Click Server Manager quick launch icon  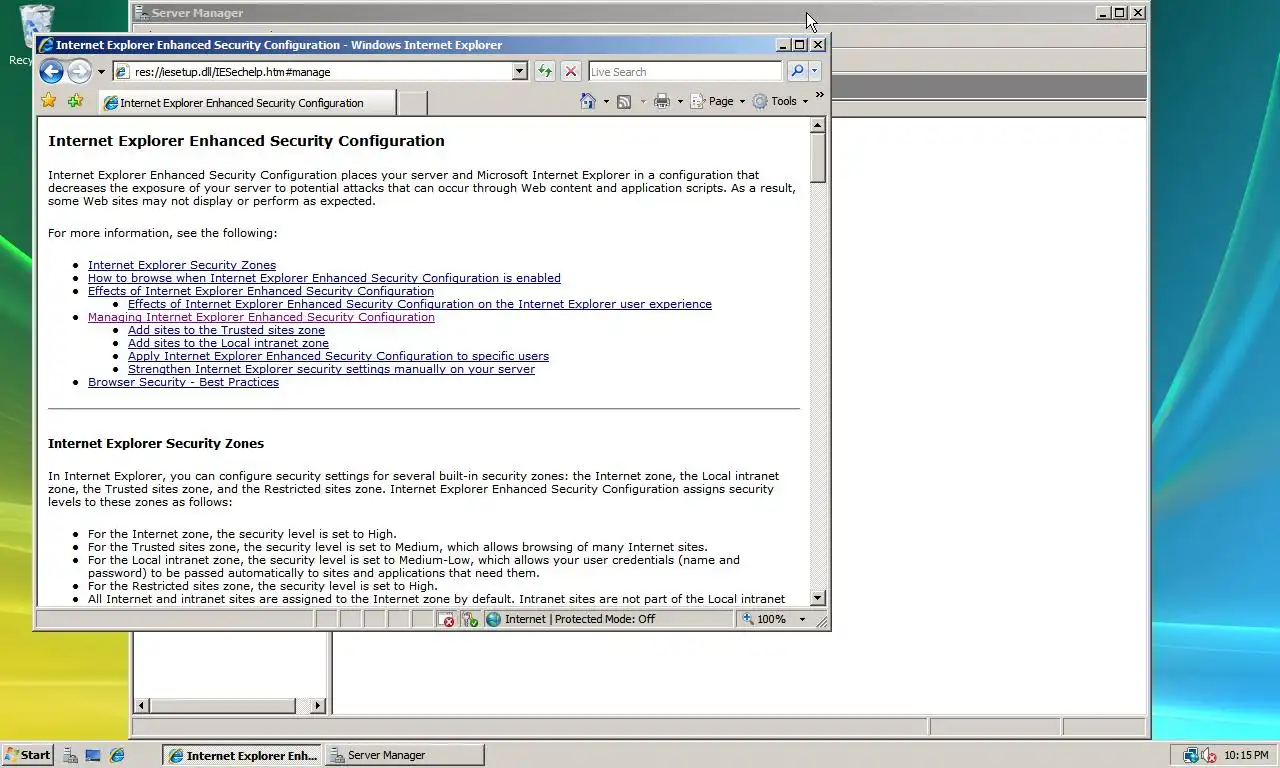click(70, 755)
